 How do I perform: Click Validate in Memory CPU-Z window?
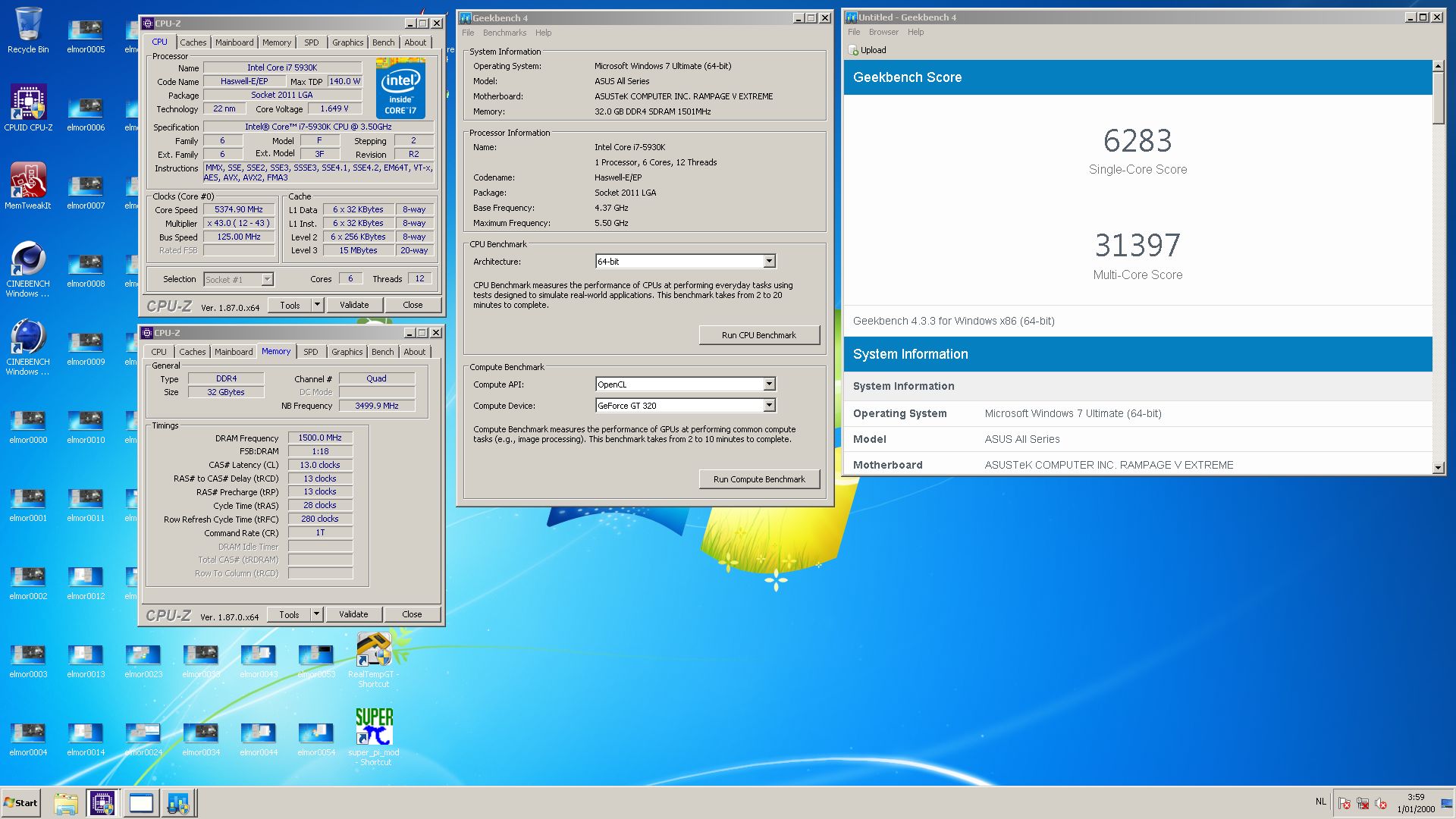(x=353, y=614)
